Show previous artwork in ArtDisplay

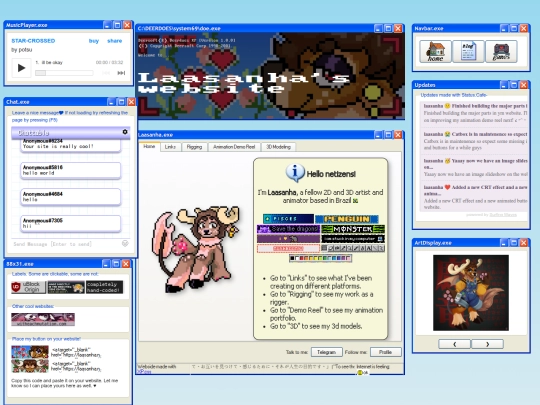click(x=454, y=344)
